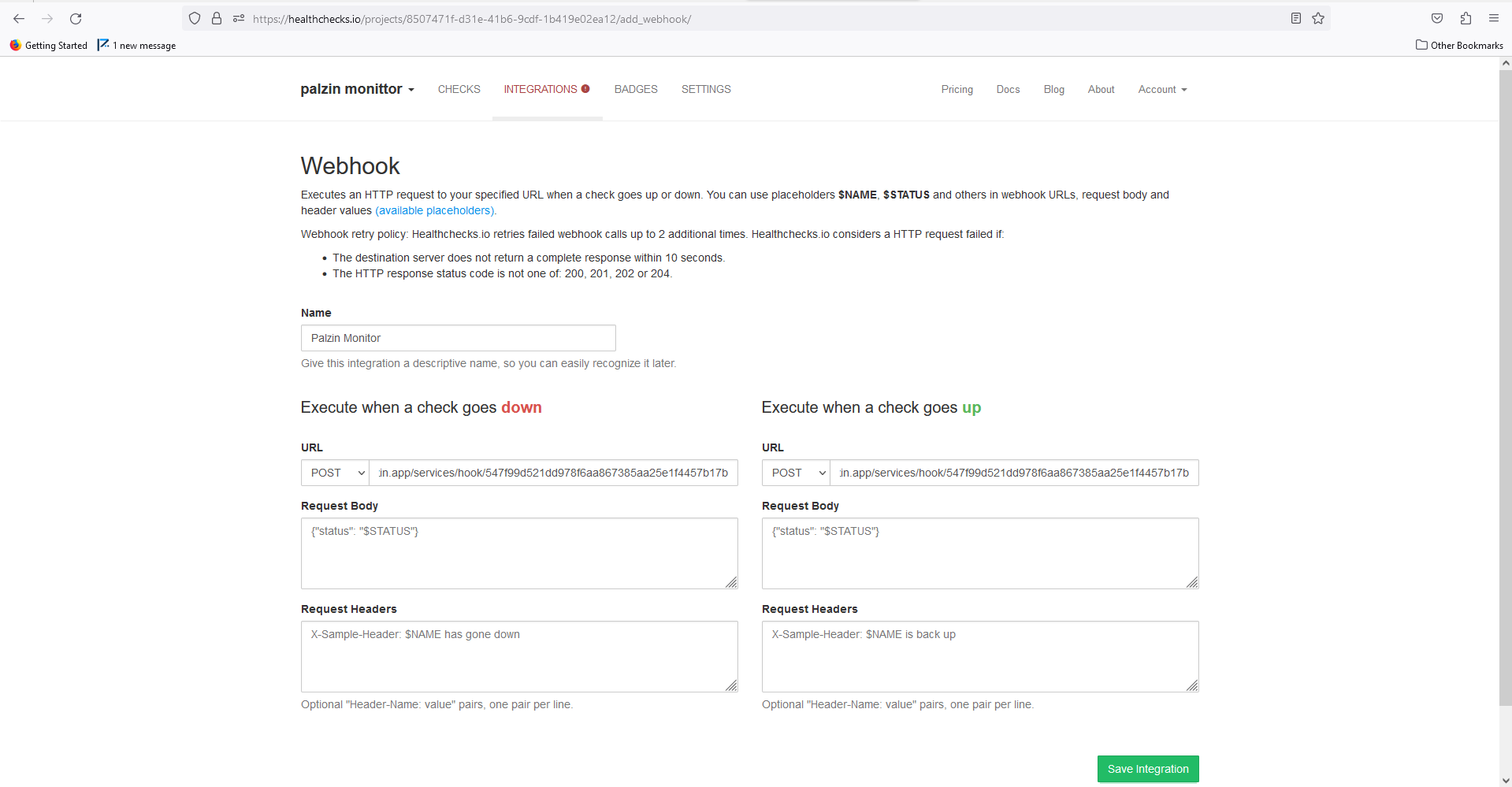Open the POST method dropdown for down URL
The height and width of the screenshot is (787, 1512).
point(335,473)
